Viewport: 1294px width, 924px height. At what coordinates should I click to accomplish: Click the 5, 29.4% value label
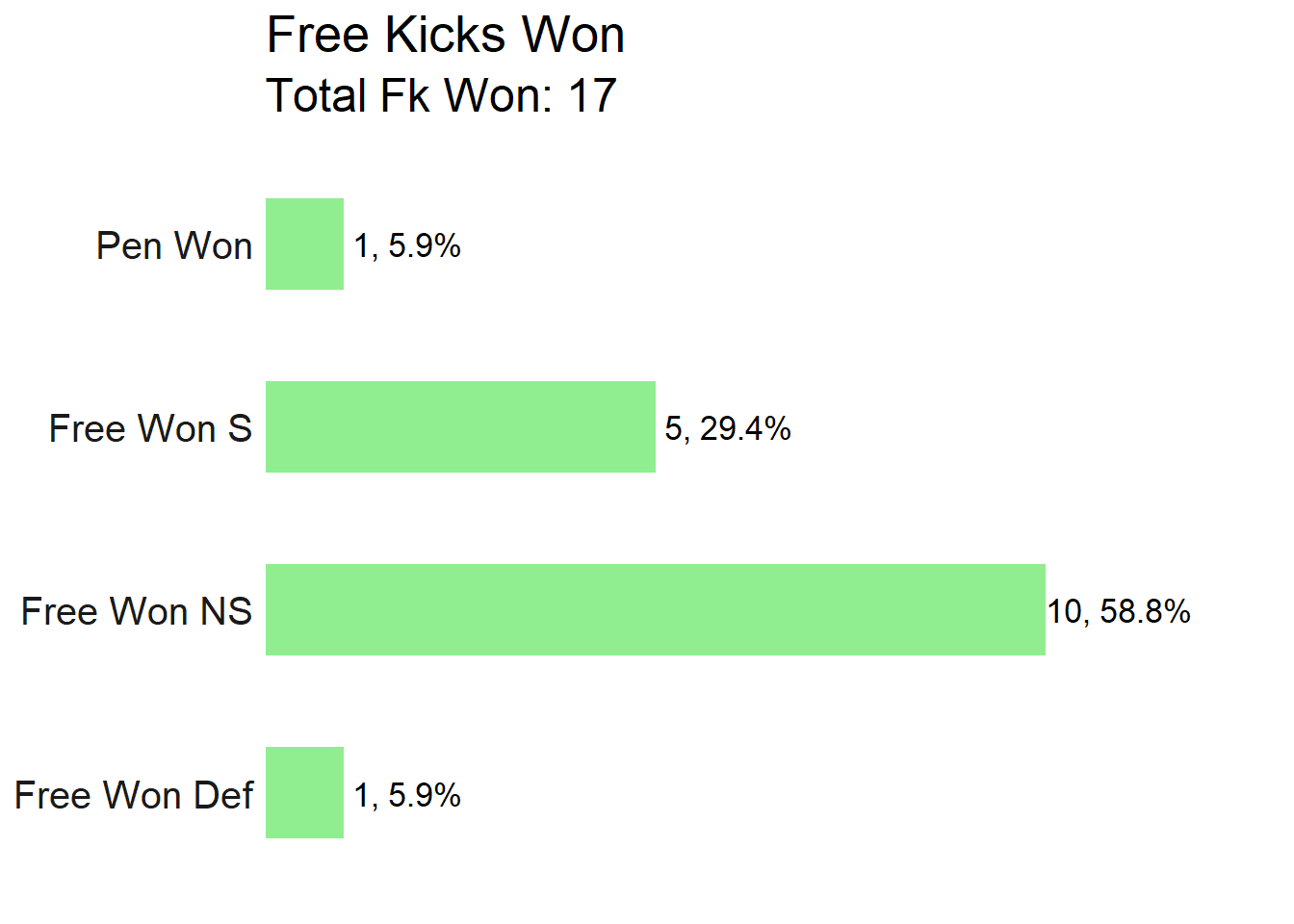(728, 429)
